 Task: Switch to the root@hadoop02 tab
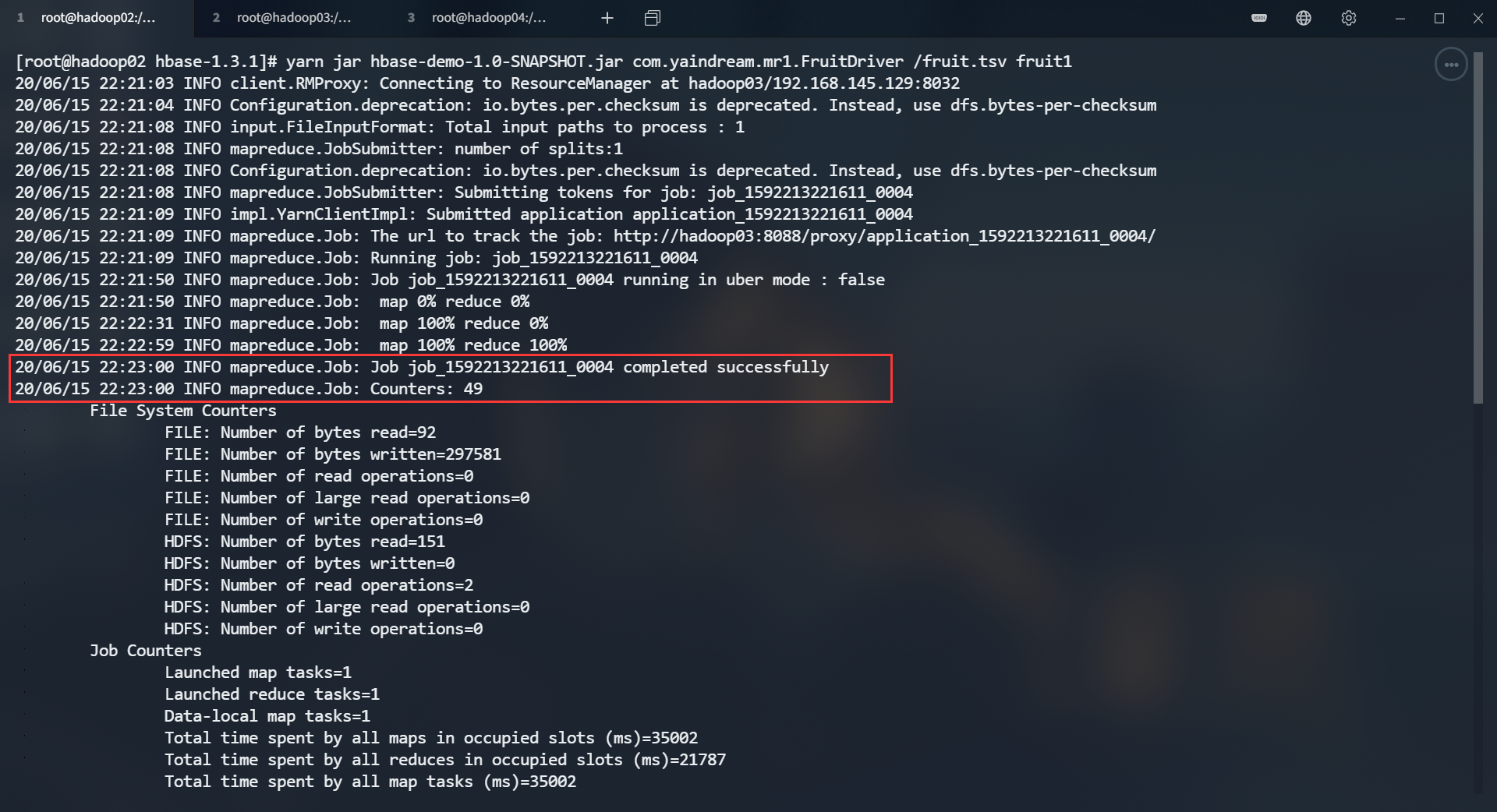click(97, 18)
